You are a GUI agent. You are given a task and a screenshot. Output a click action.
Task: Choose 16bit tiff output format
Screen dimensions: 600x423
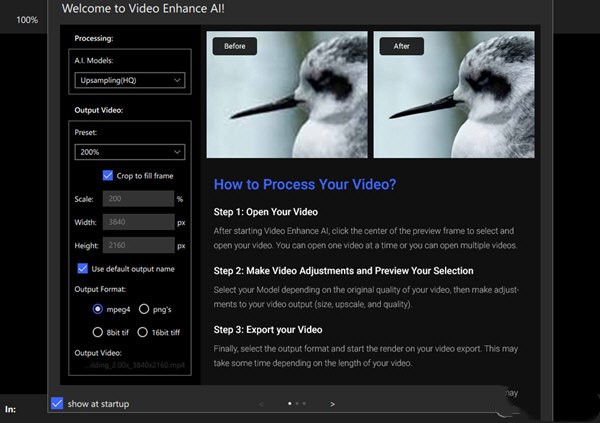(142, 332)
